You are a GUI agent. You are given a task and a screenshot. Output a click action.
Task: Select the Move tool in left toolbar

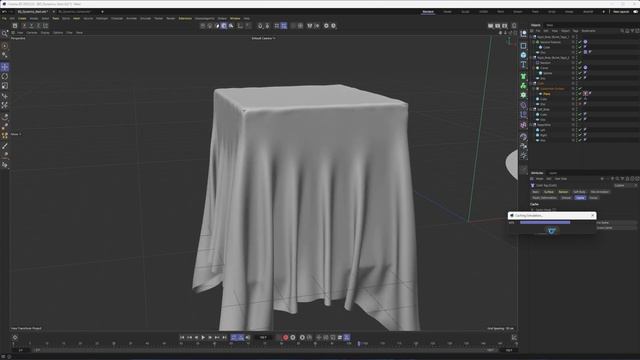[x=5, y=67]
